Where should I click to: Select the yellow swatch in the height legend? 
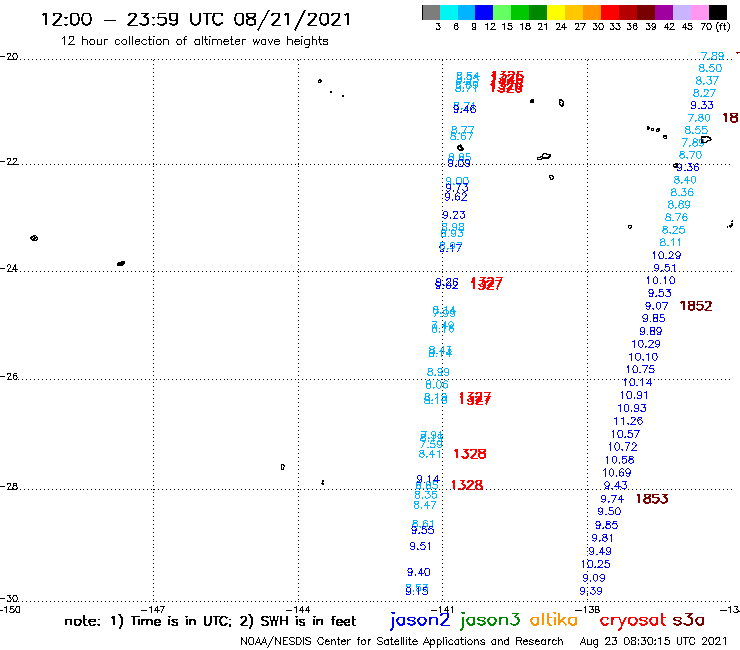[x=555, y=12]
